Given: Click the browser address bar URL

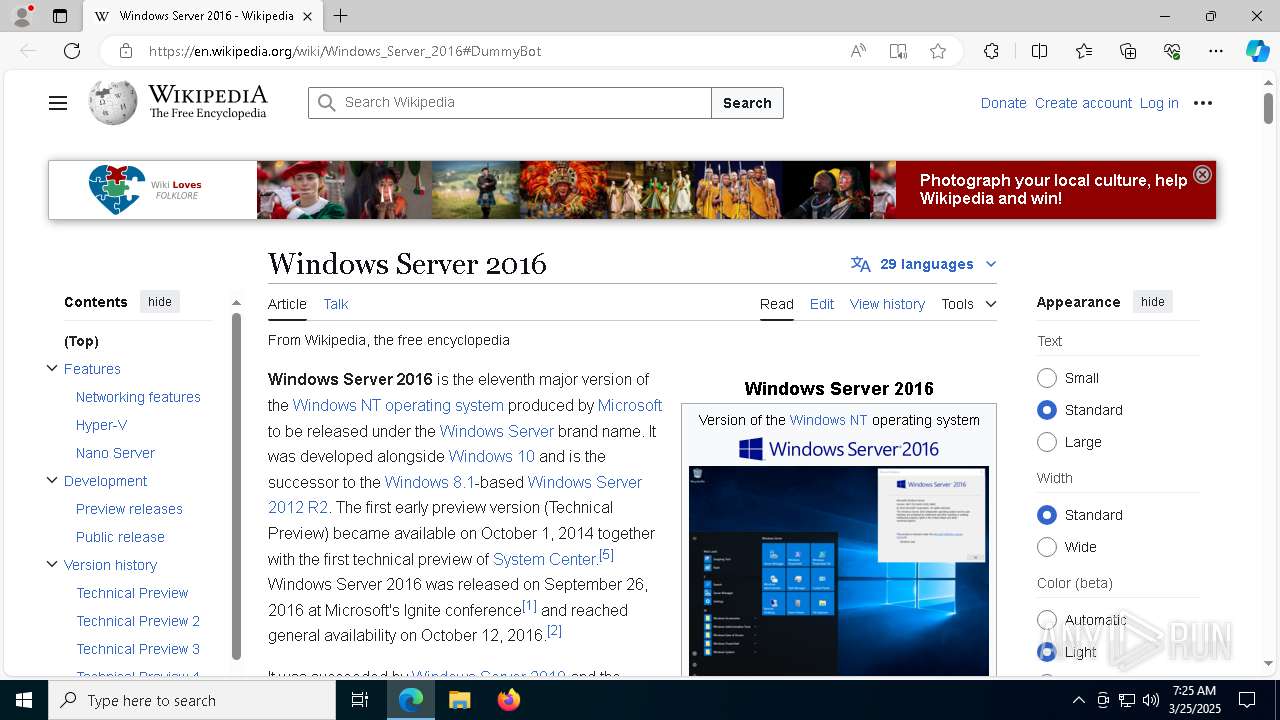Looking at the screenshot, I should (345, 51).
